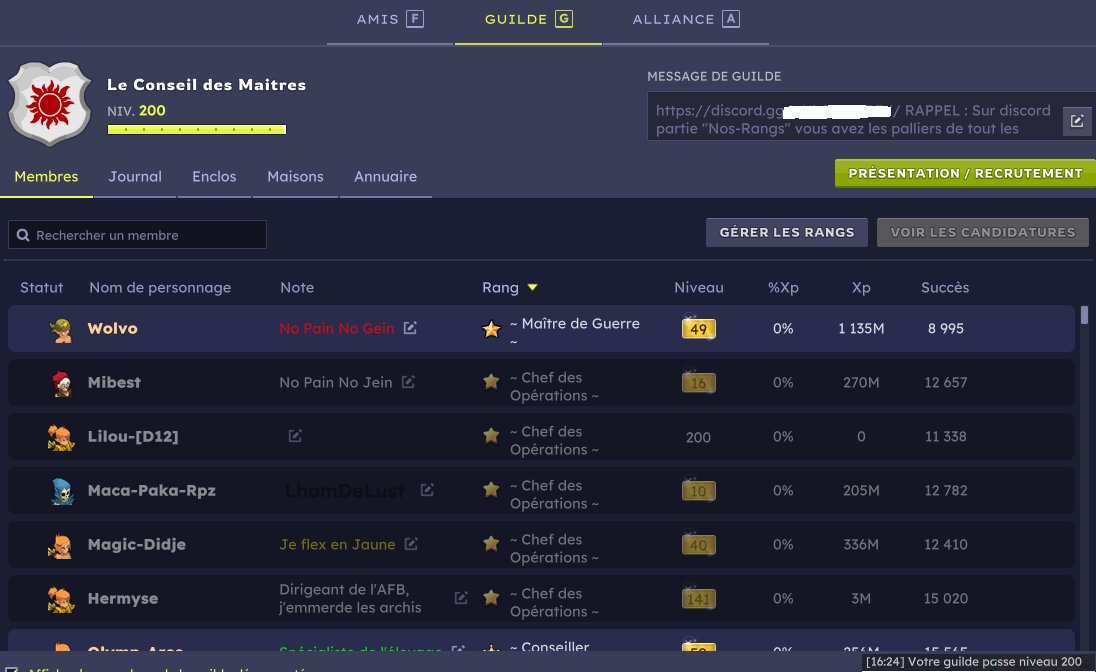Viewport: 1096px width, 672px height.
Task: Click Magic-Didje's note Je flex en Jaune
Action: pos(338,544)
